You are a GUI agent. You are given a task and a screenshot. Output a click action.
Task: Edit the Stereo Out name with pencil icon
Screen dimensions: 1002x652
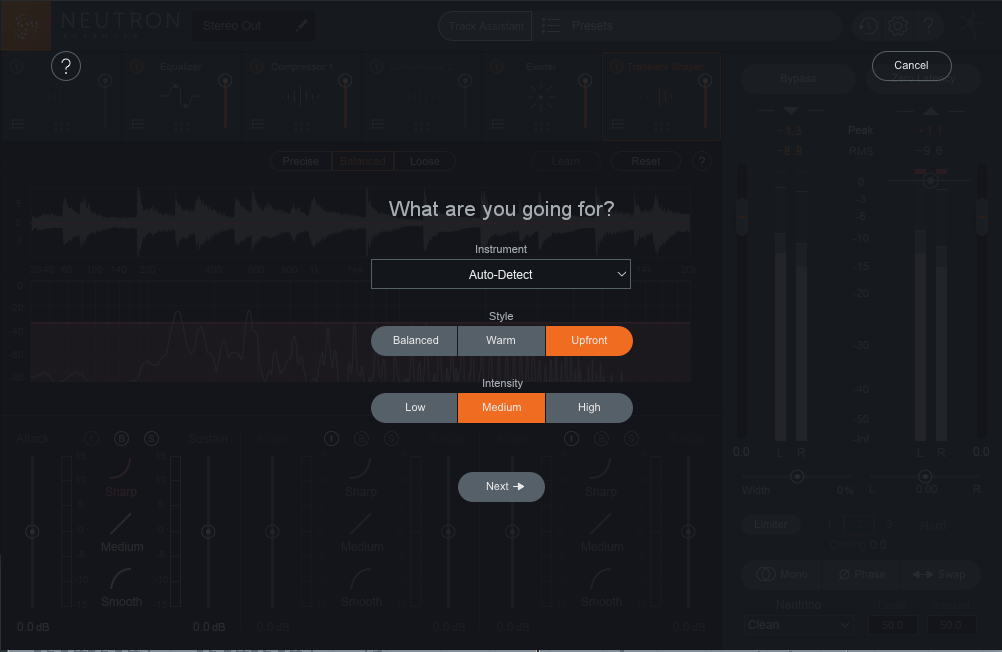click(302, 26)
